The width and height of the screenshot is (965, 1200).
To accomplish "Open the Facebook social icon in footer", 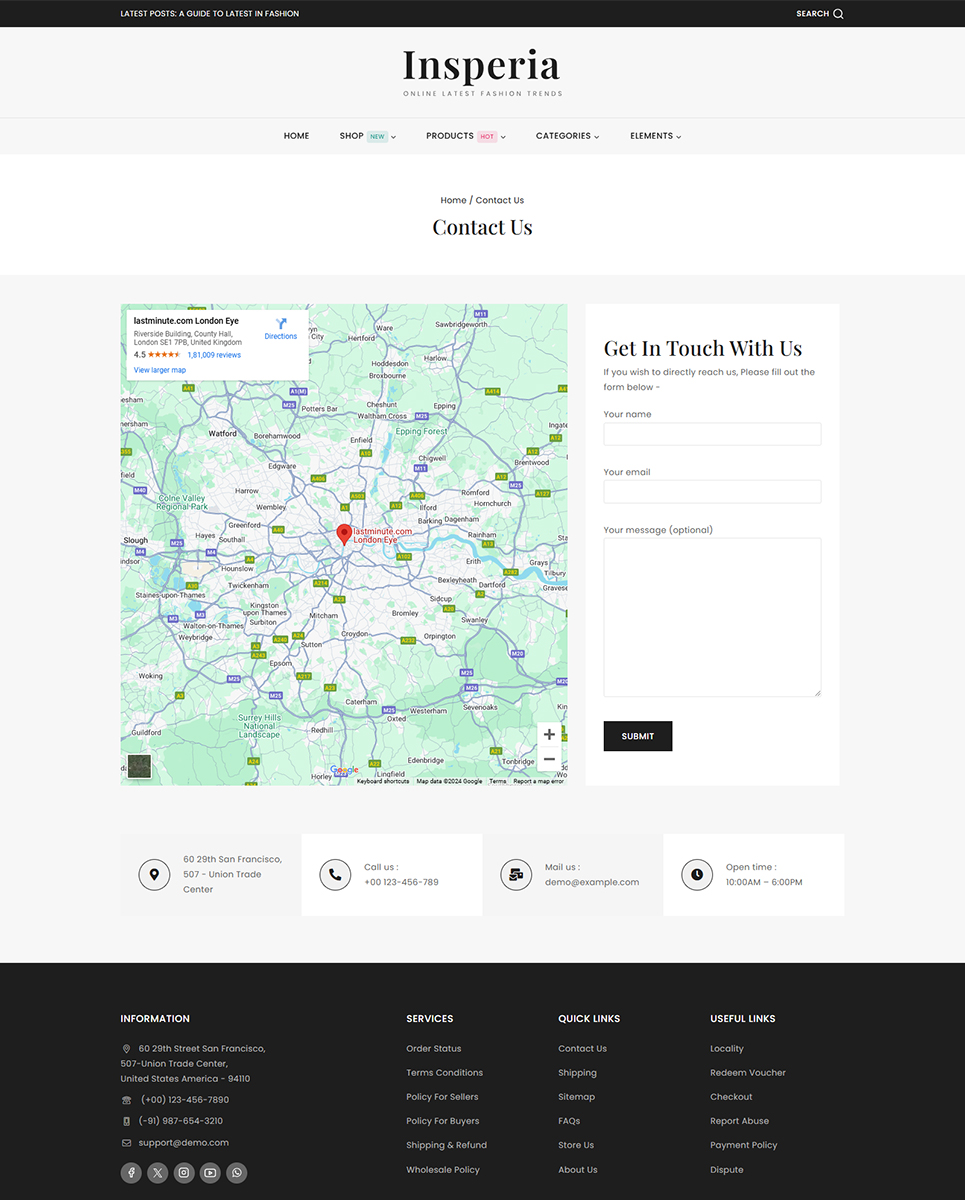I will (x=131, y=1172).
